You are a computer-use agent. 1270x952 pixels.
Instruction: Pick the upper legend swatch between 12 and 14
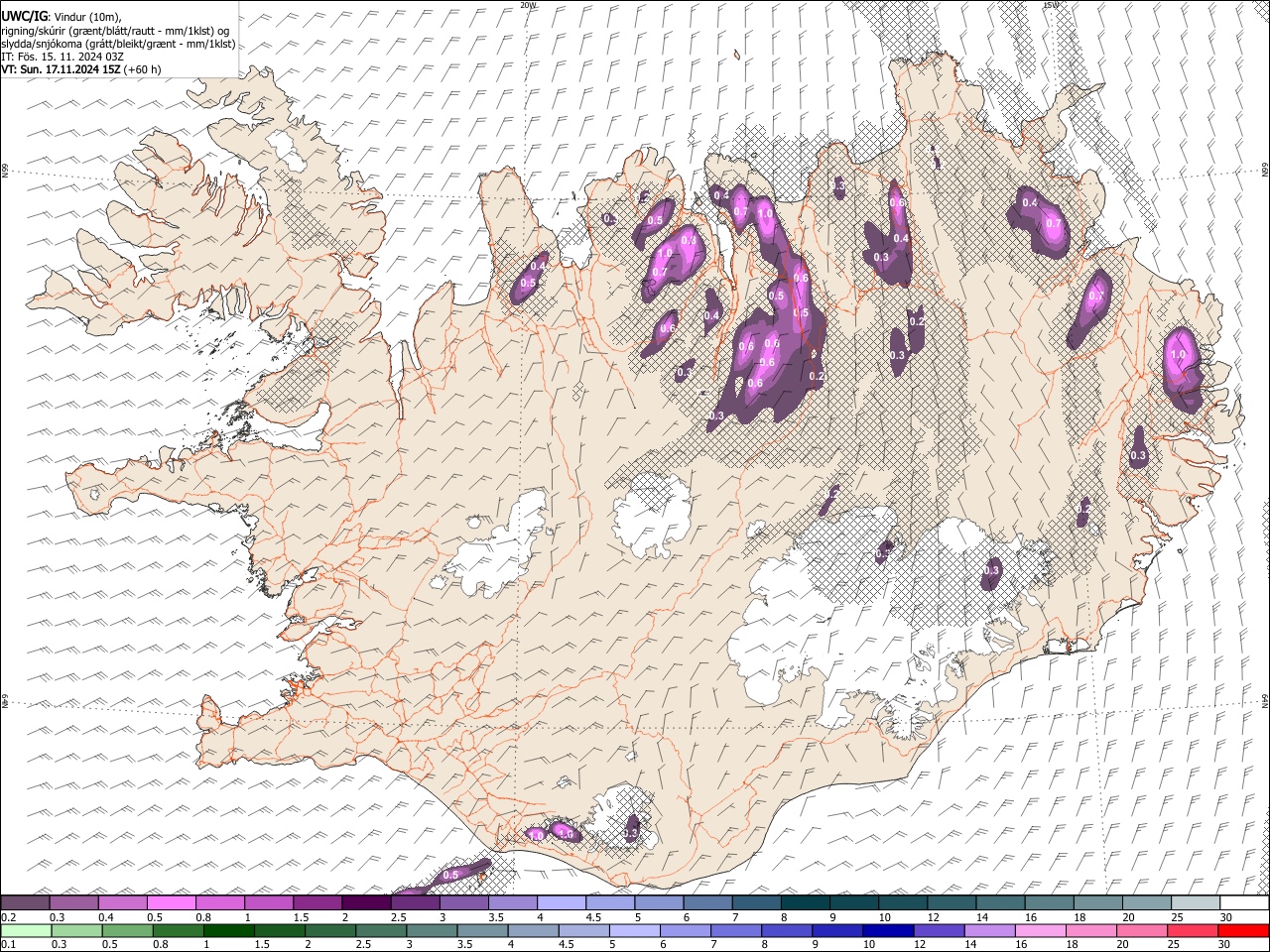952,903
